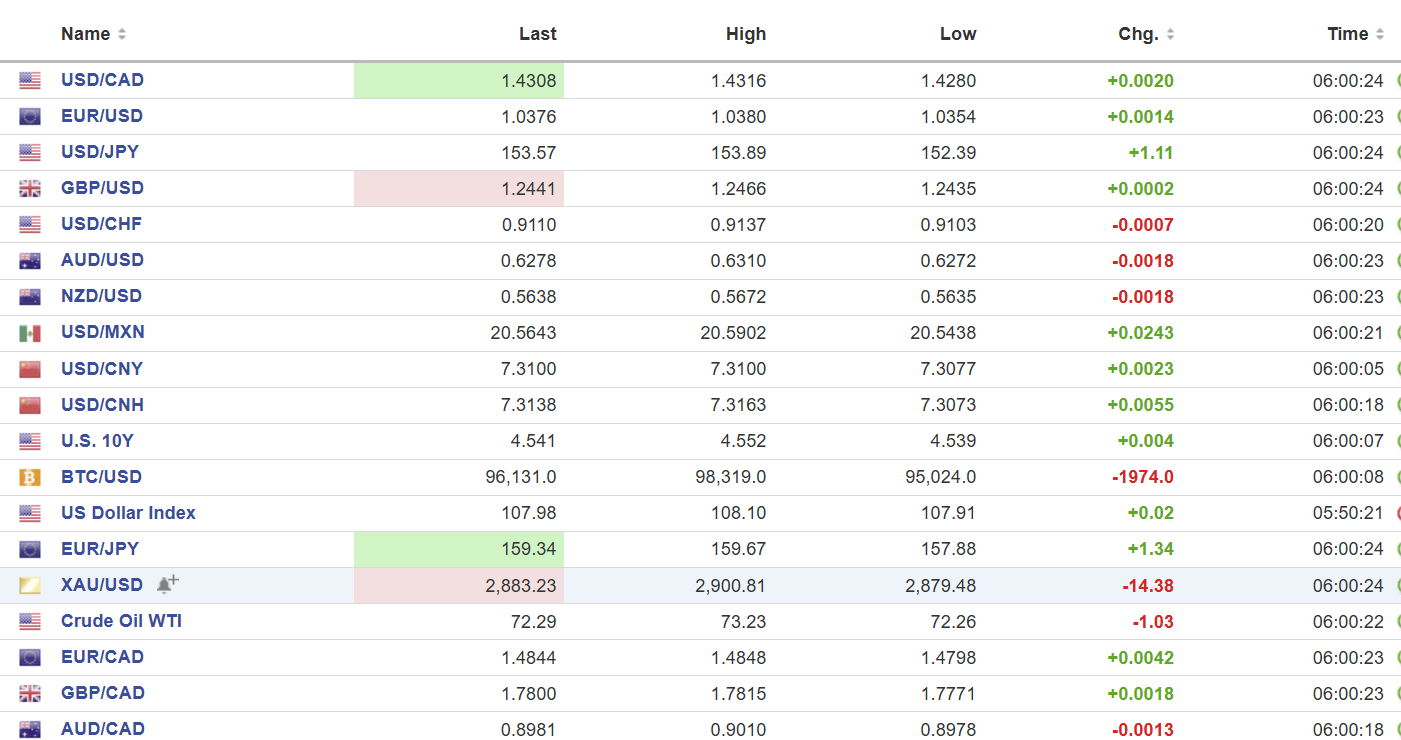Click the gold bar icon beside XAU/USD
1401x740 pixels.
click(30, 585)
